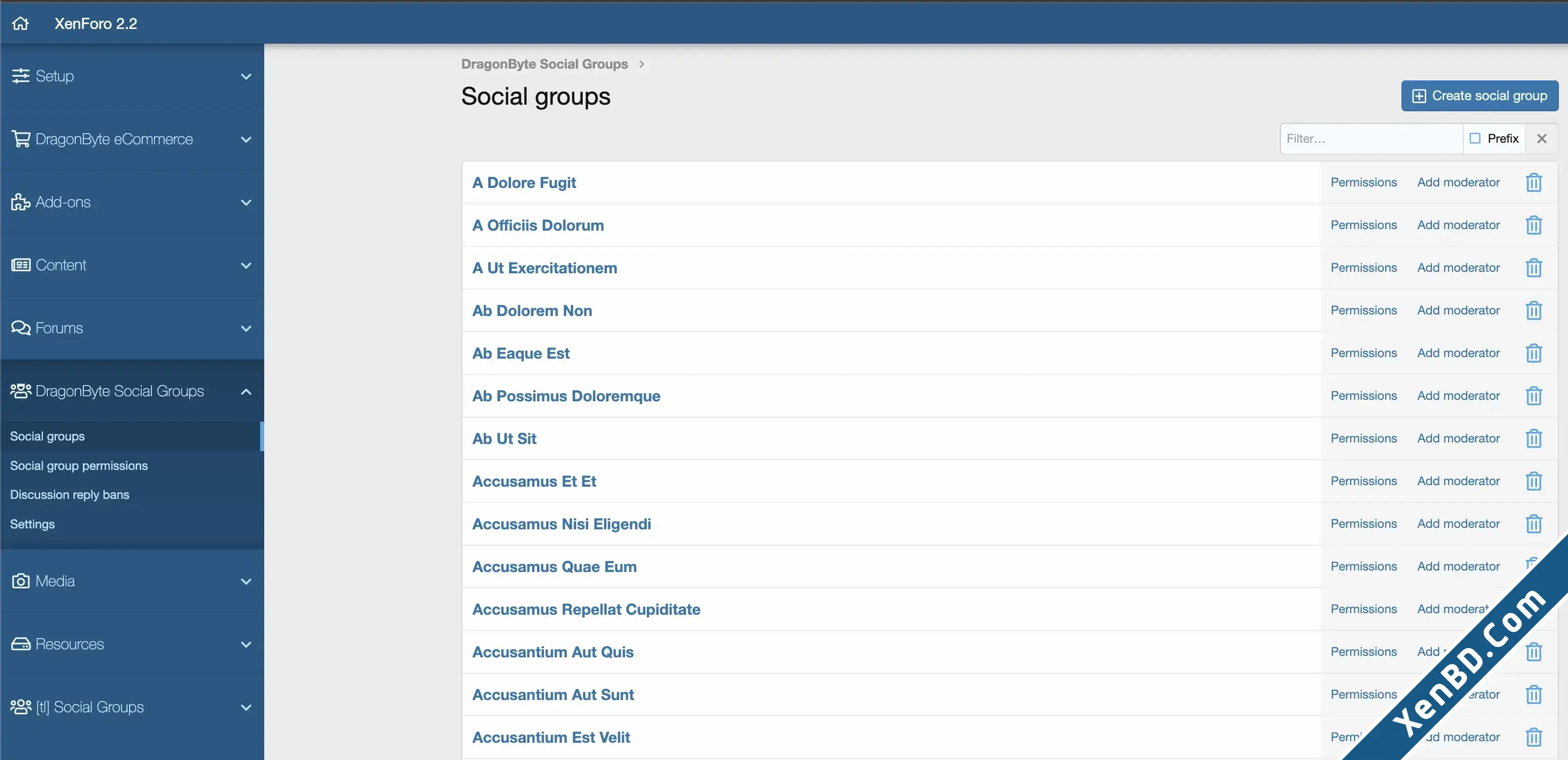Focus the Filter input field
This screenshot has height=760, width=1568.
(1371, 139)
